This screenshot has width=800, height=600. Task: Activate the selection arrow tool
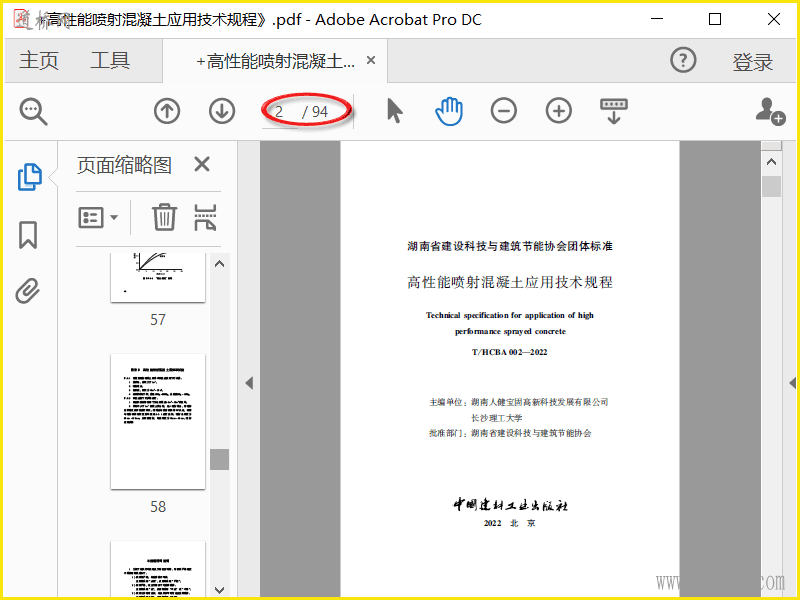pyautogui.click(x=394, y=111)
